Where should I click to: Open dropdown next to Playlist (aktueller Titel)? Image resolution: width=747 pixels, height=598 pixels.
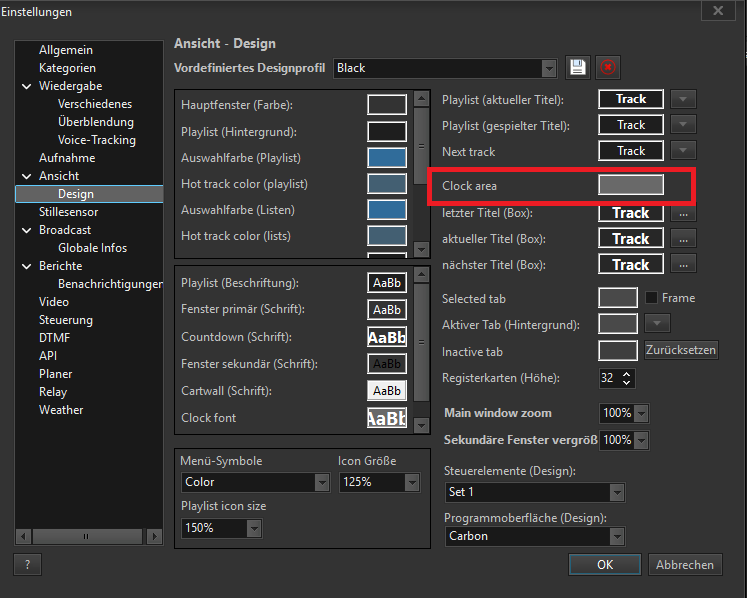pos(683,99)
